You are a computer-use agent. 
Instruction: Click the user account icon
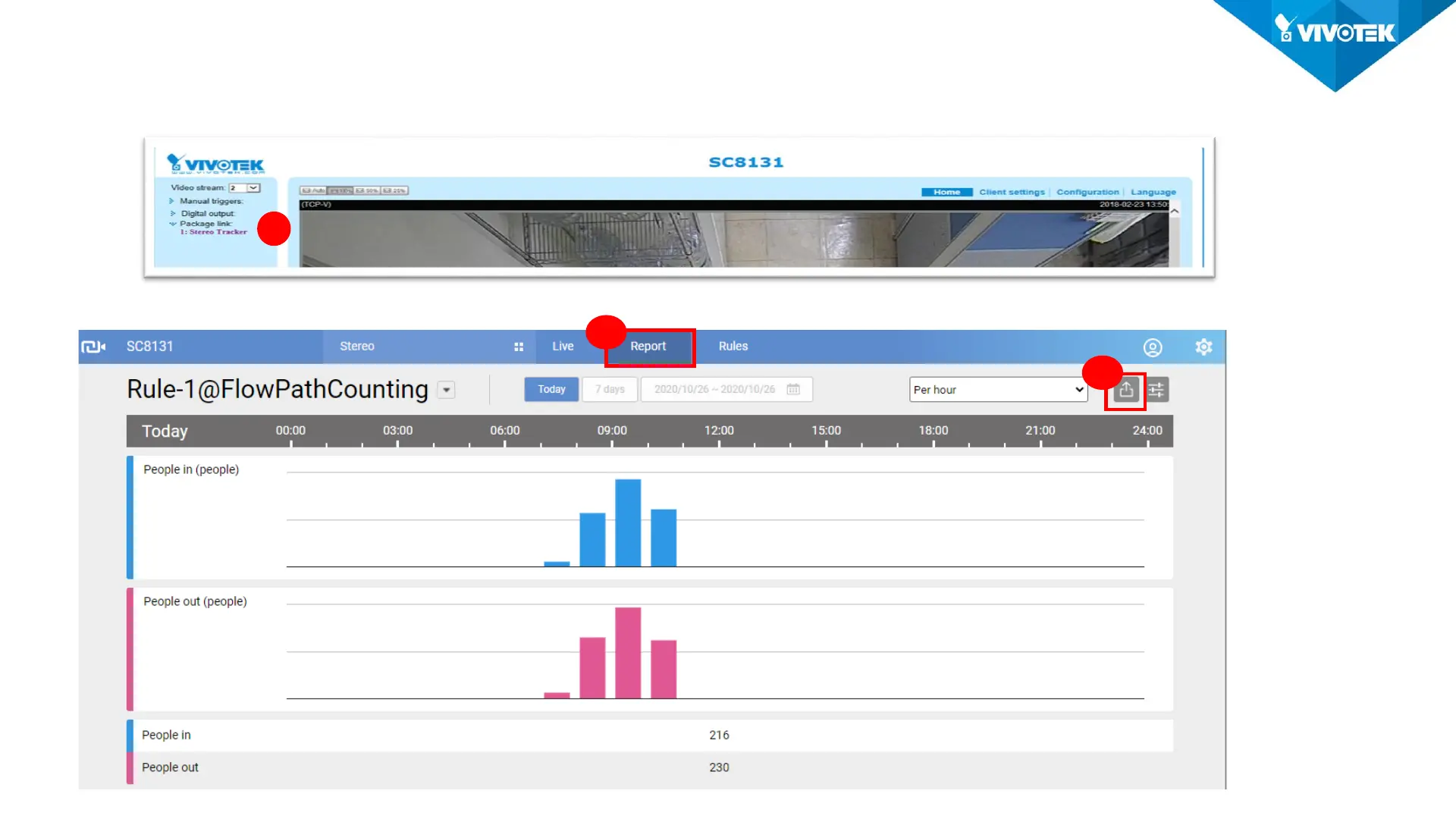[1152, 347]
